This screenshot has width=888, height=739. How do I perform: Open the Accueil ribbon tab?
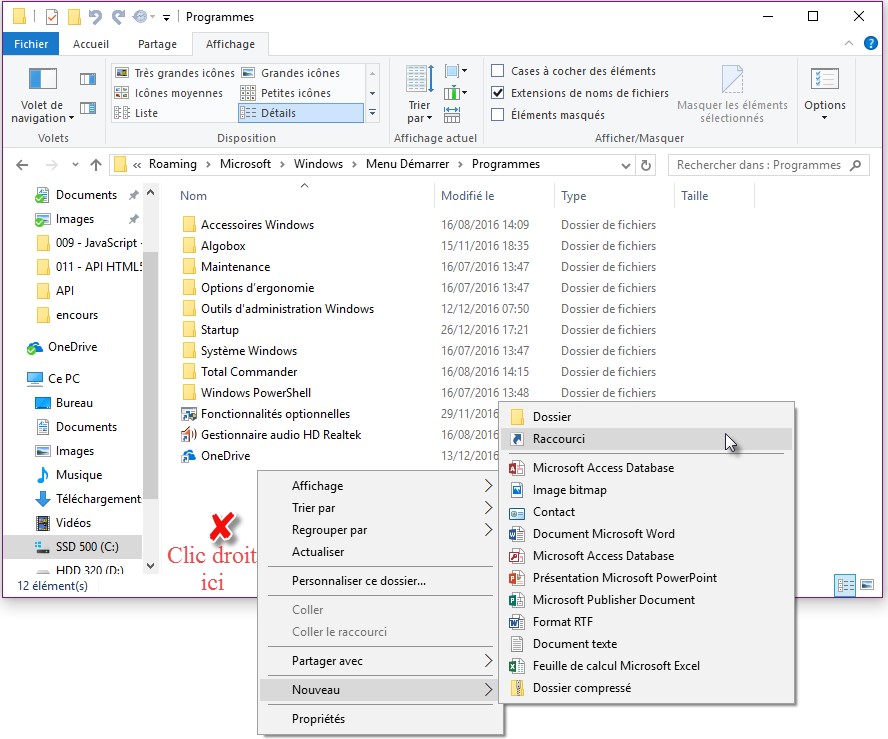[91, 44]
